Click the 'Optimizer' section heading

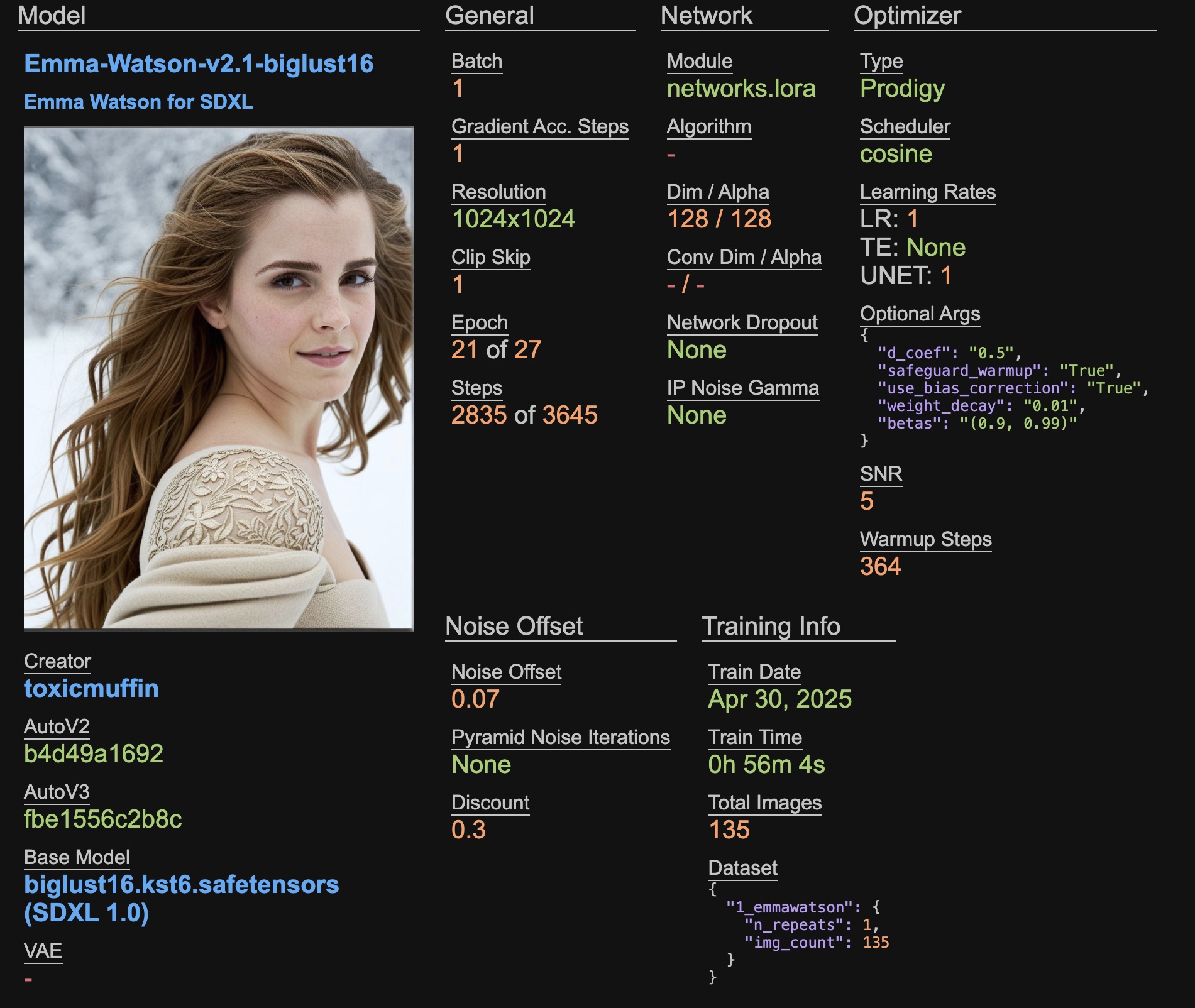pos(908,15)
